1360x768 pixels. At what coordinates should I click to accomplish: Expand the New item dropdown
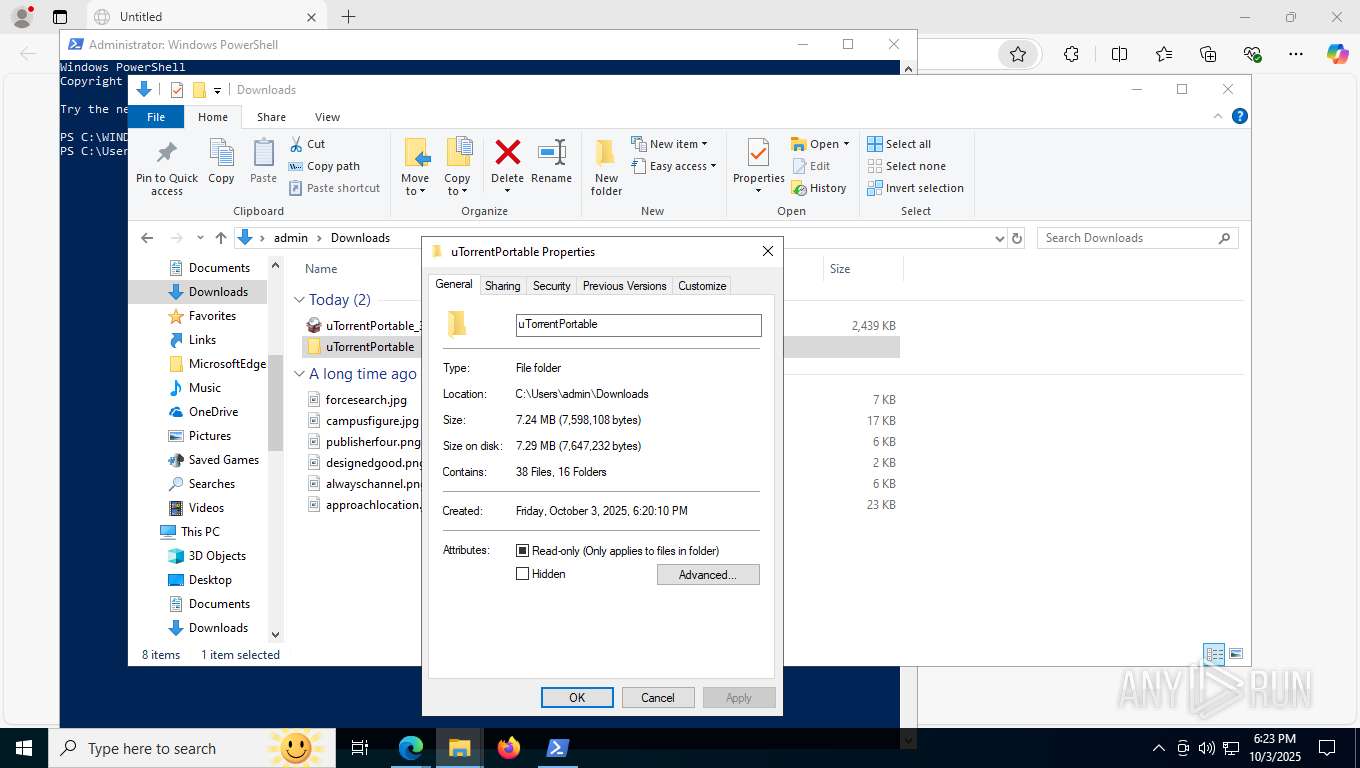click(x=669, y=144)
